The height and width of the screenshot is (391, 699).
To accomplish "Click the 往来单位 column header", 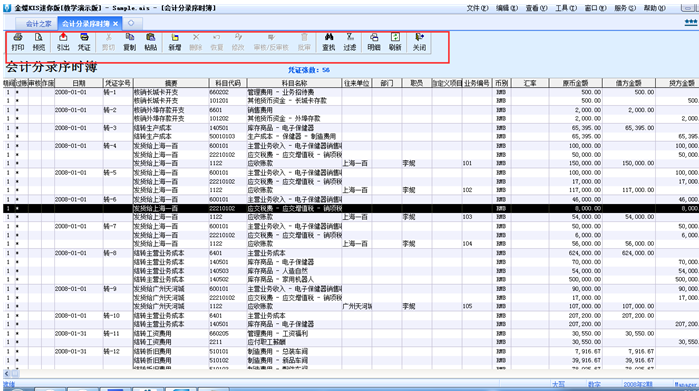I will pos(357,83).
